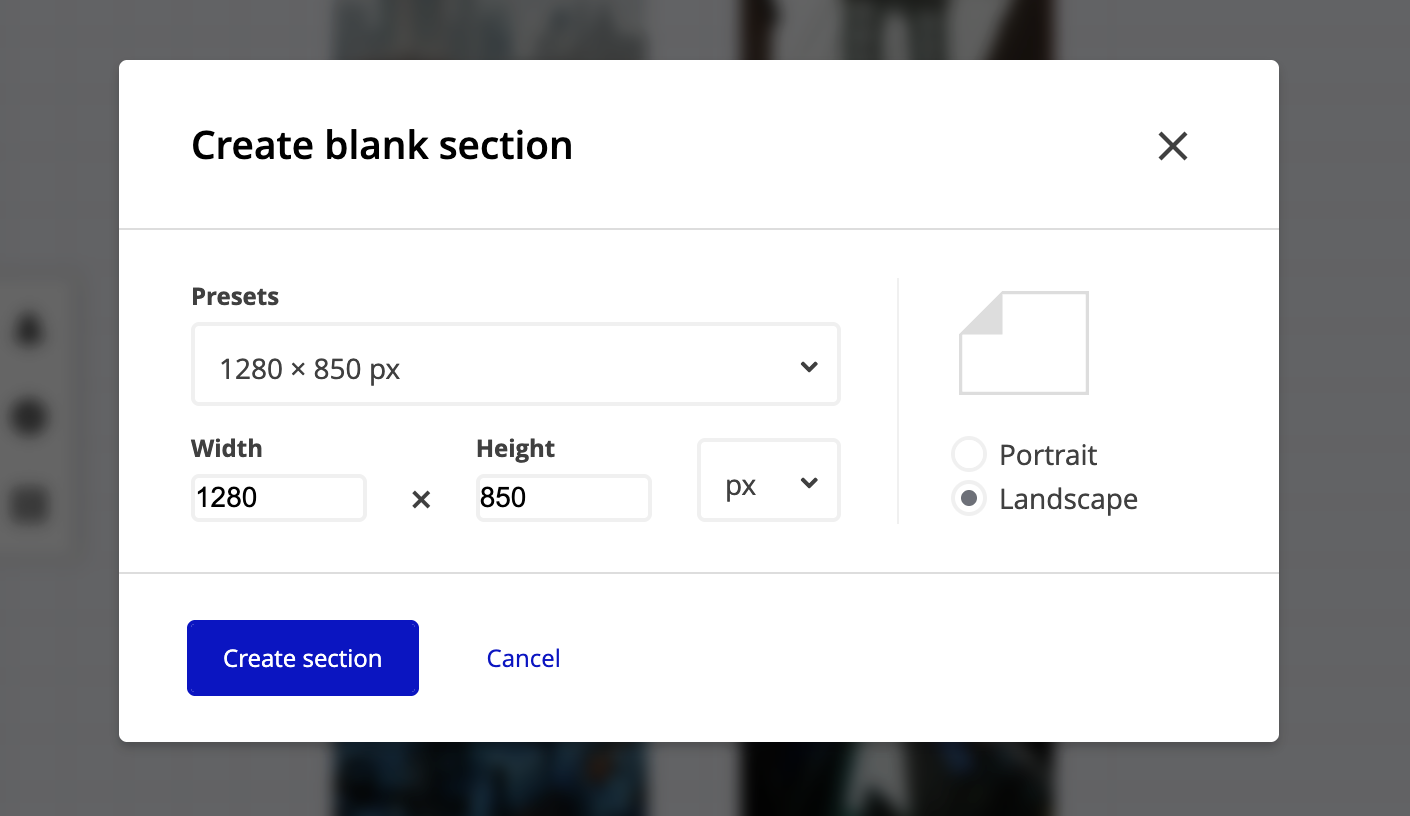Select the Portrait orientation radio button

[x=968, y=454]
